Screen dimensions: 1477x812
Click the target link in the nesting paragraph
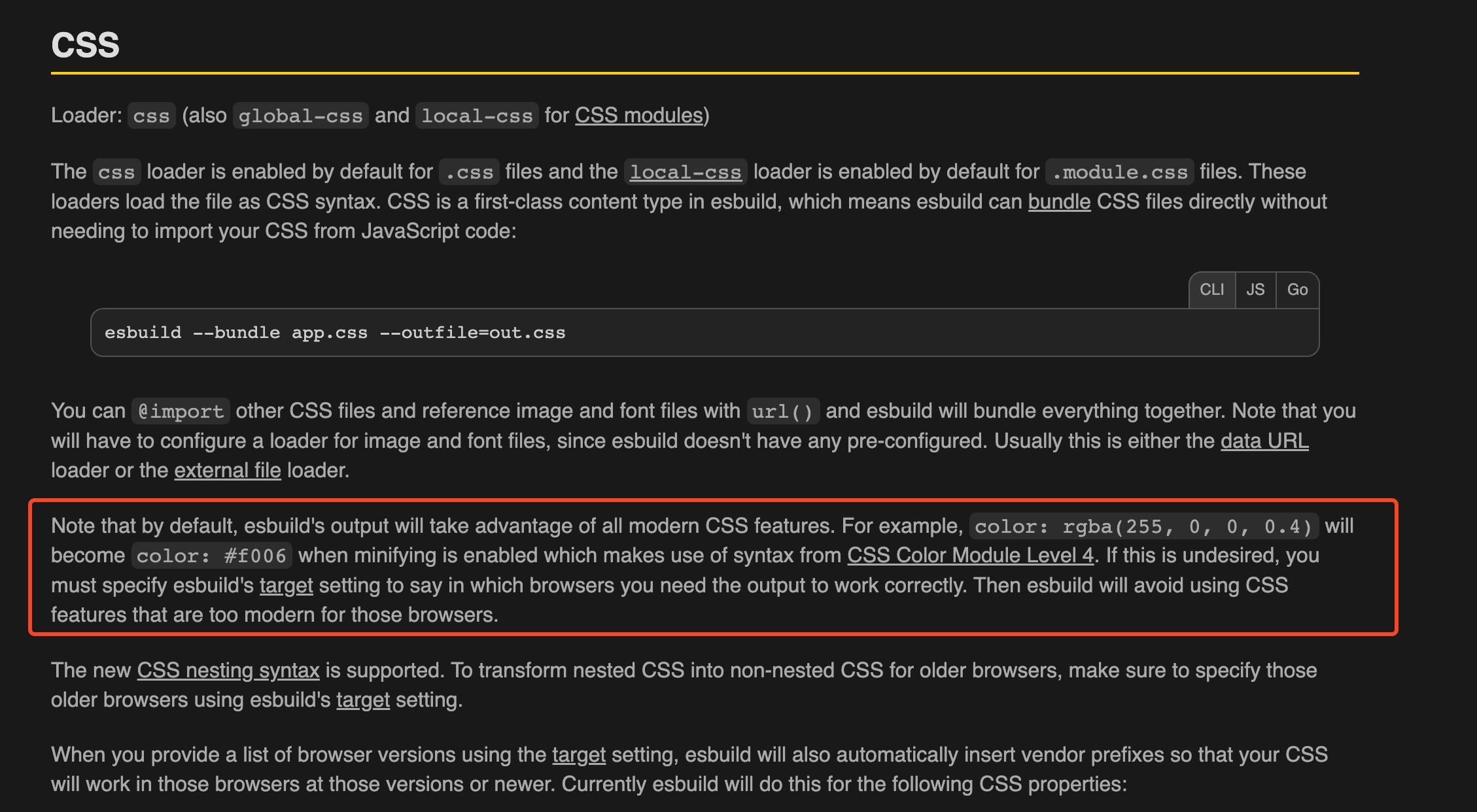tap(364, 700)
